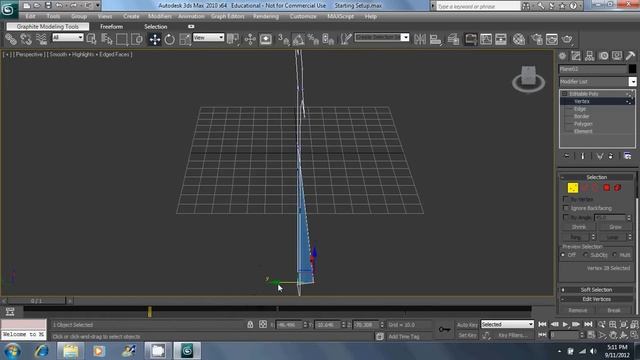Image resolution: width=640 pixels, height=360 pixels.
Task: Toggle the Percent Snap icon
Action: click(313, 39)
